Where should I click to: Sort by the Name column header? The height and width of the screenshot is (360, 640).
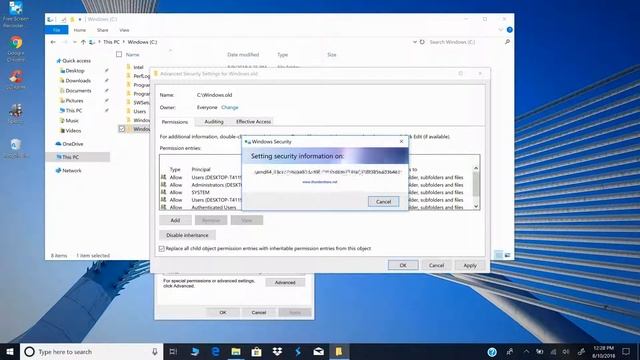[x=132, y=55]
